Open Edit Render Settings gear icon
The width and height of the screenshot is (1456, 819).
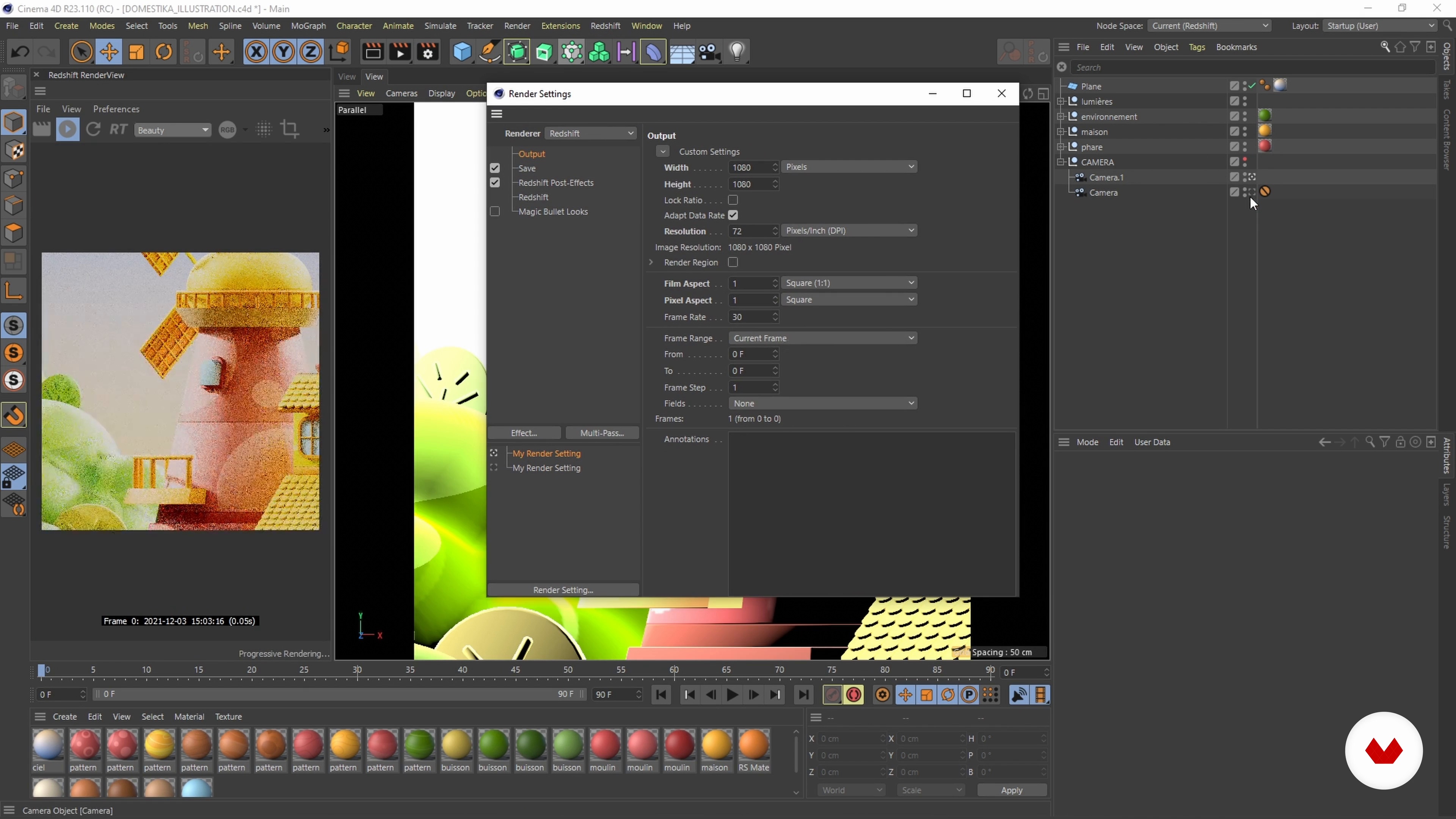click(x=428, y=52)
